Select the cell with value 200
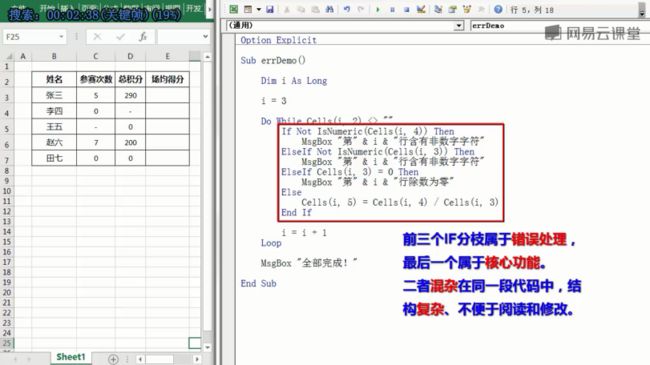The image size is (650, 365). pyautogui.click(x=130, y=143)
